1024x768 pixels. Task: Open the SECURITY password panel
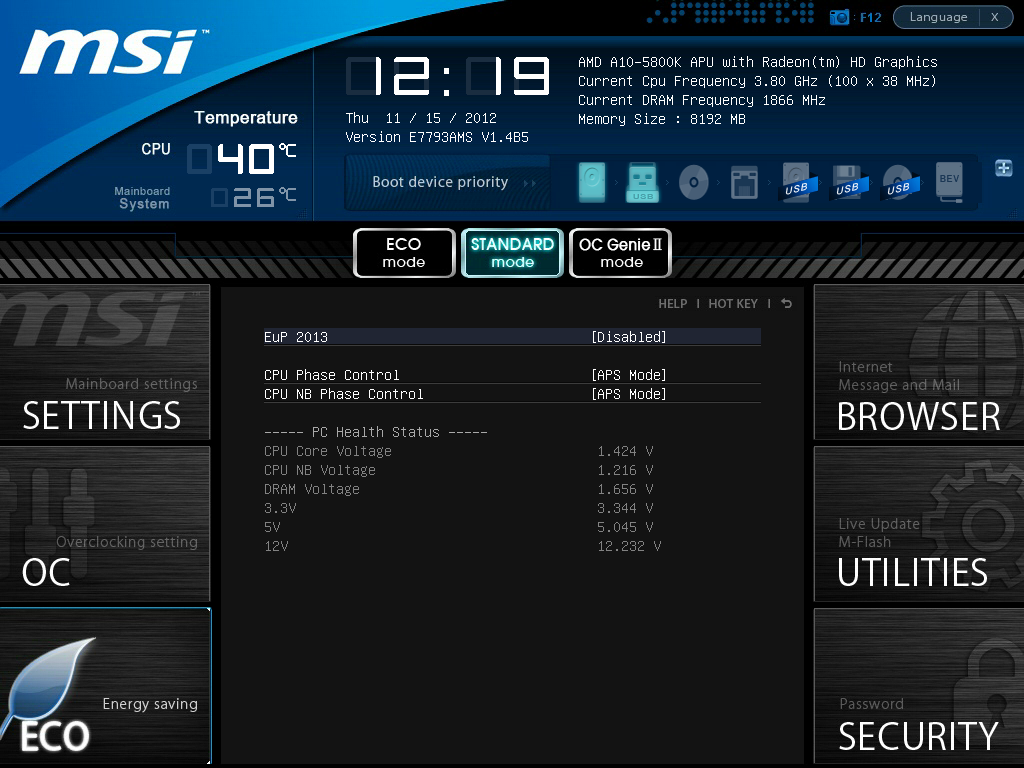click(x=919, y=686)
